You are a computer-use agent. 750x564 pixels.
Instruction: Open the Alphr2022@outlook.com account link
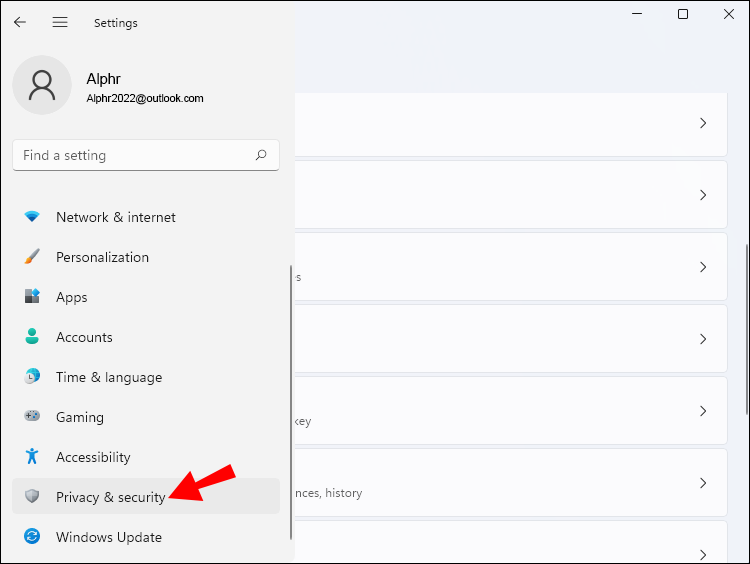coord(145,98)
